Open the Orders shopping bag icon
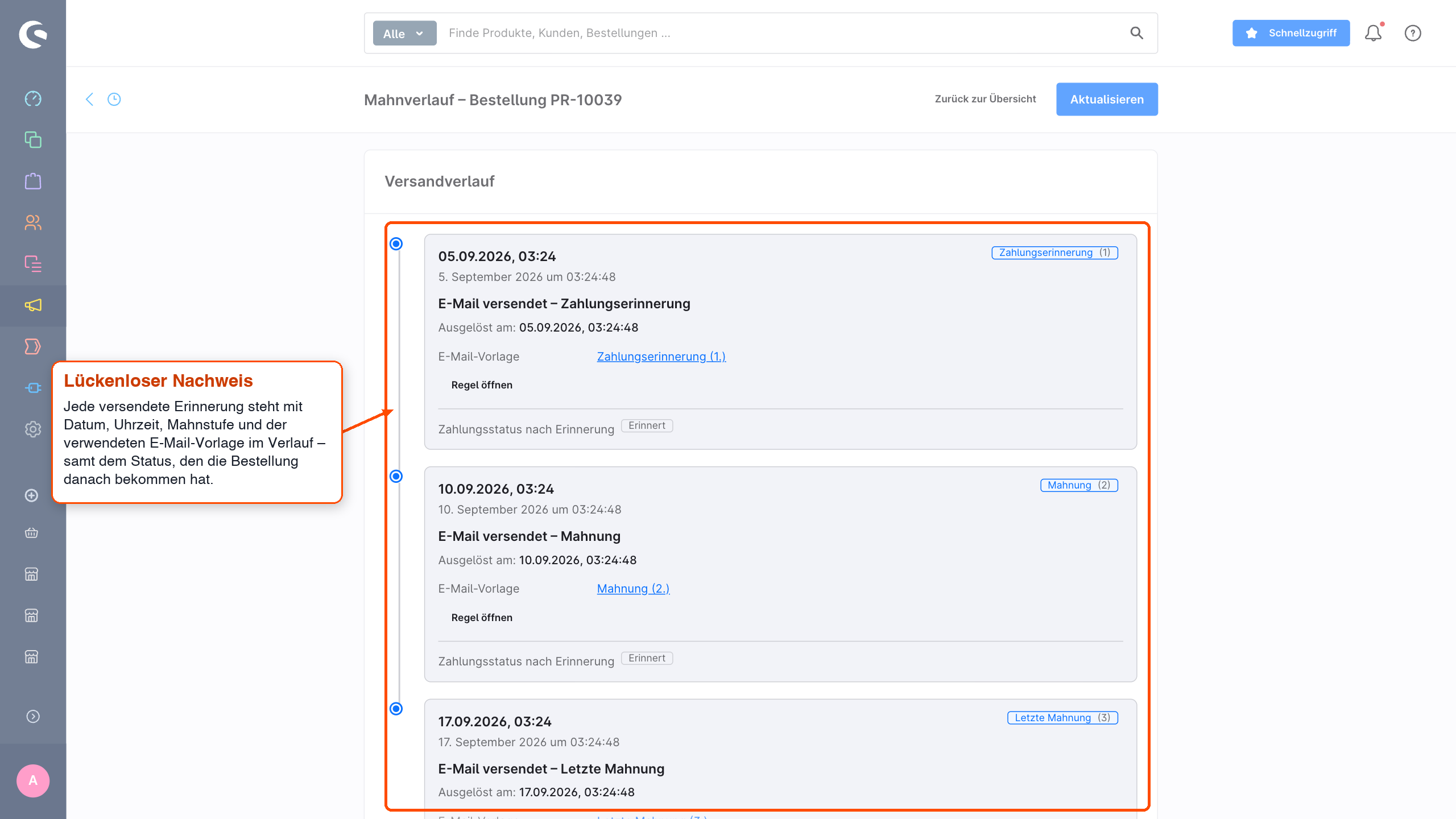 [x=33, y=181]
